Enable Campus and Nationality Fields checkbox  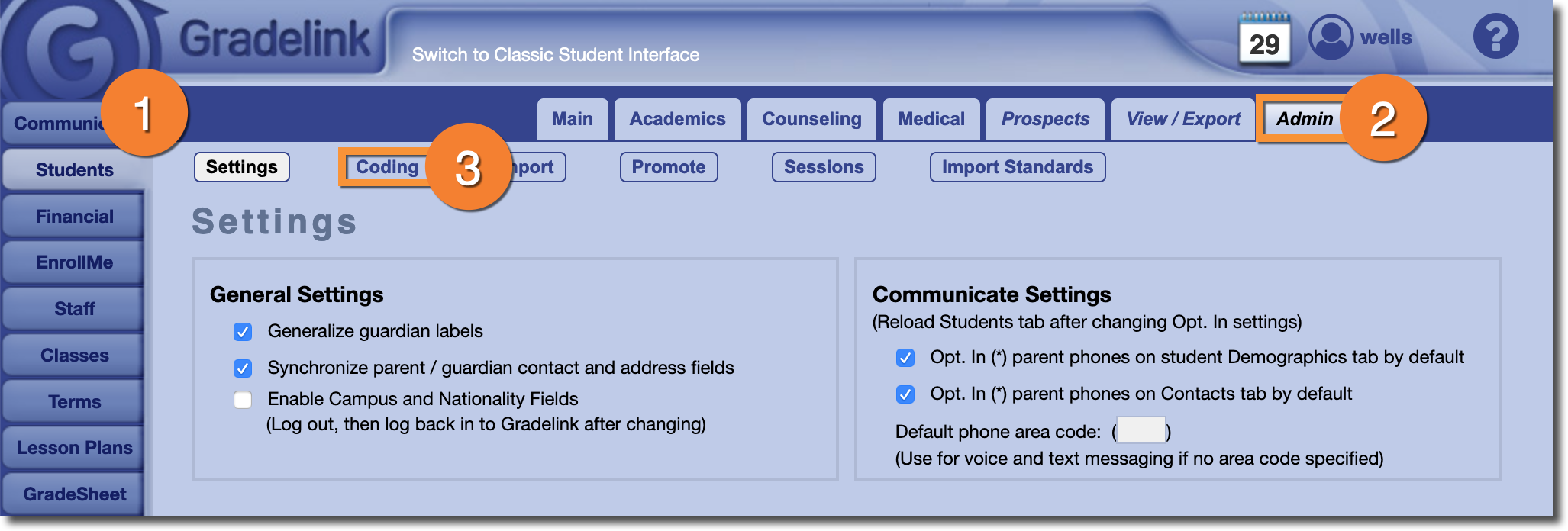tap(243, 400)
